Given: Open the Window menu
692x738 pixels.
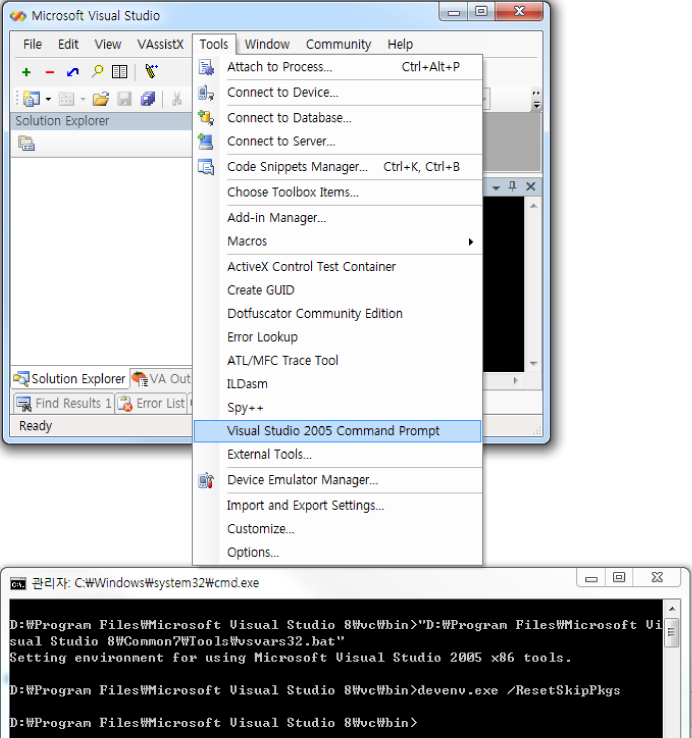Looking at the screenshot, I should coord(267,44).
